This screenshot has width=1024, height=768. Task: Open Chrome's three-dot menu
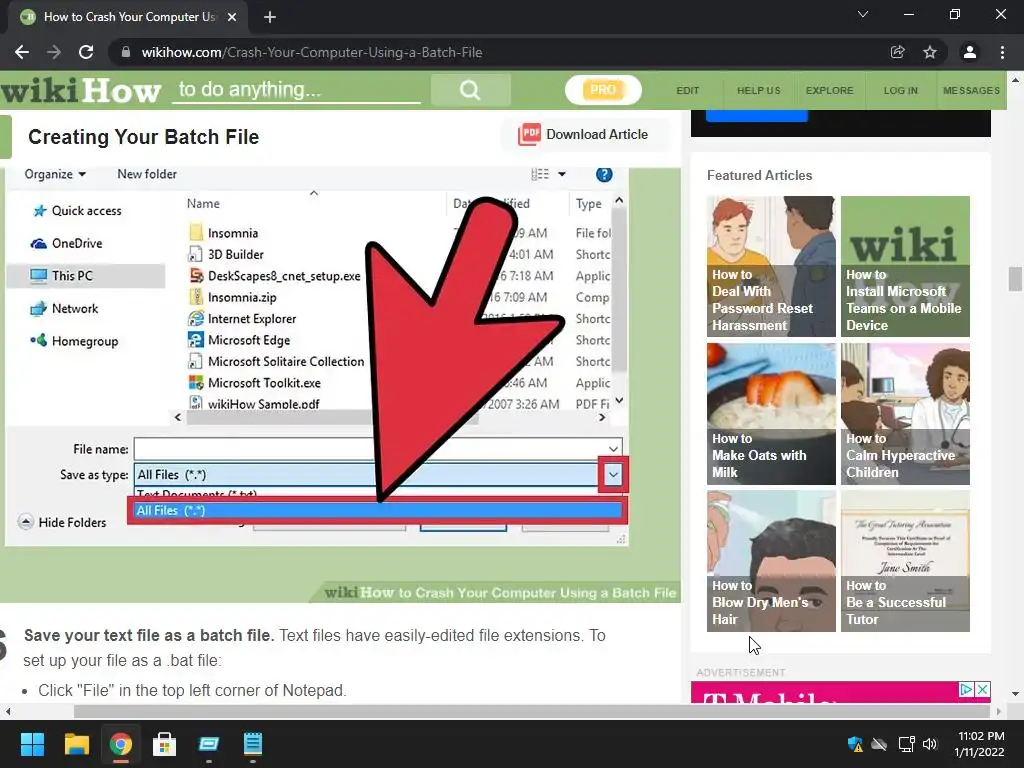click(x=1002, y=52)
